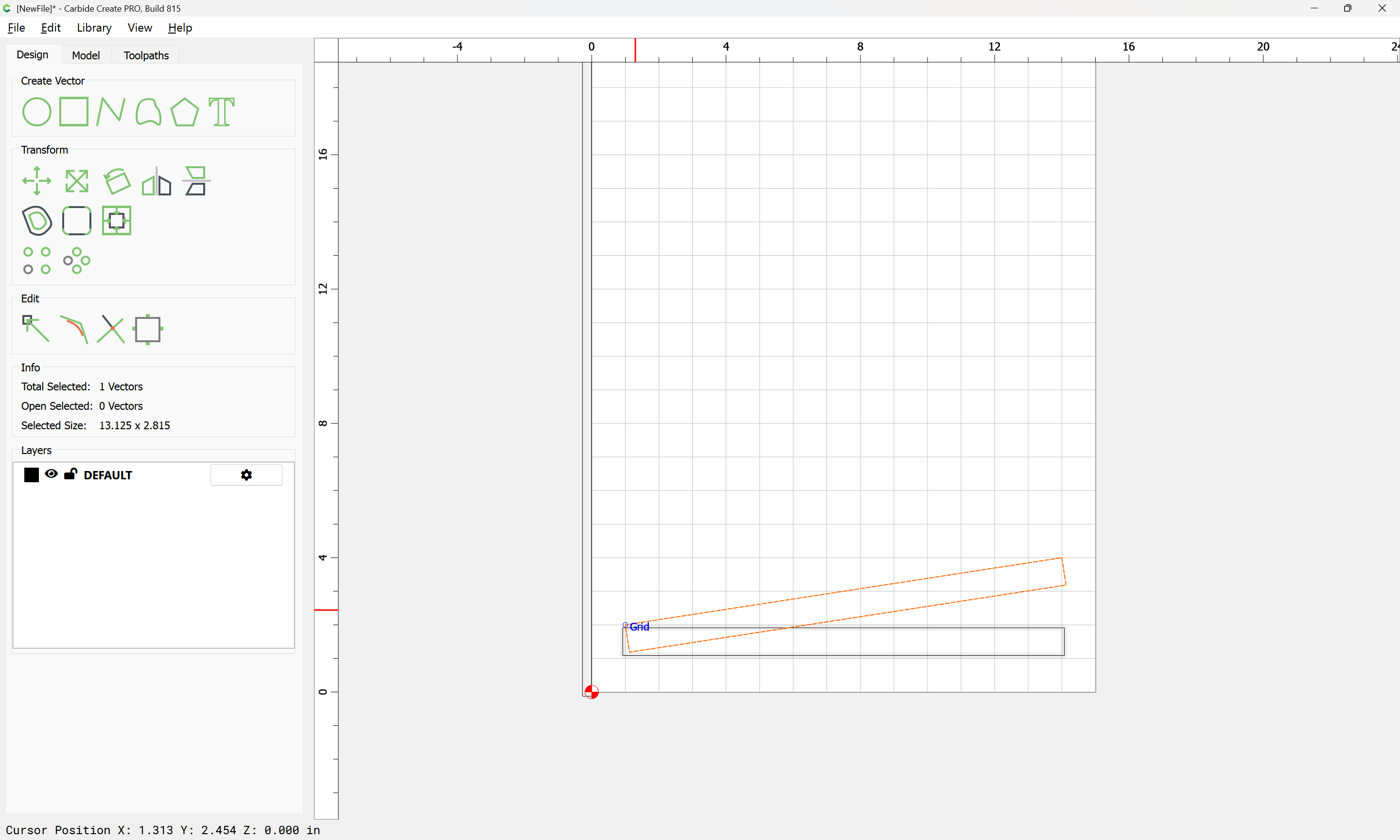This screenshot has height=840, width=1400.
Task: Click the Selected Size value 13.125 x 2.815
Action: click(x=135, y=426)
